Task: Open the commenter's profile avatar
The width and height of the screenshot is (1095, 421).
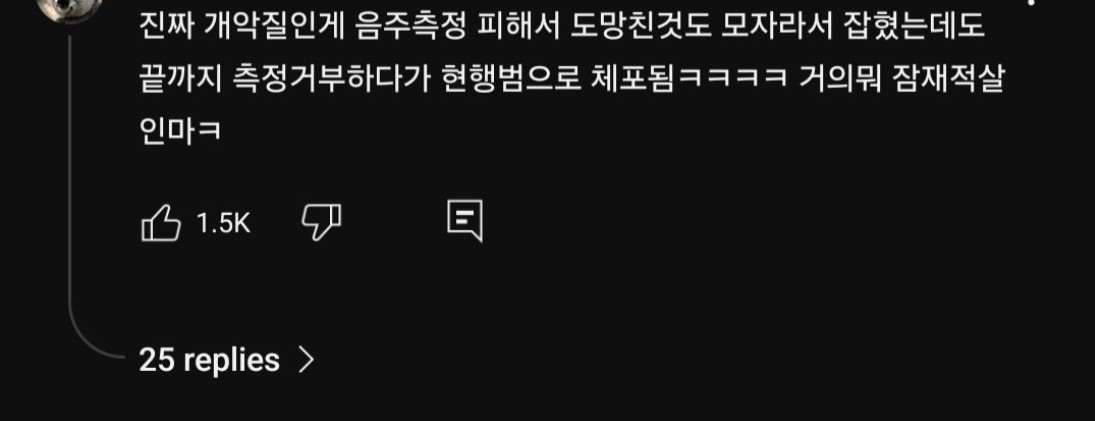Action: 68,8
